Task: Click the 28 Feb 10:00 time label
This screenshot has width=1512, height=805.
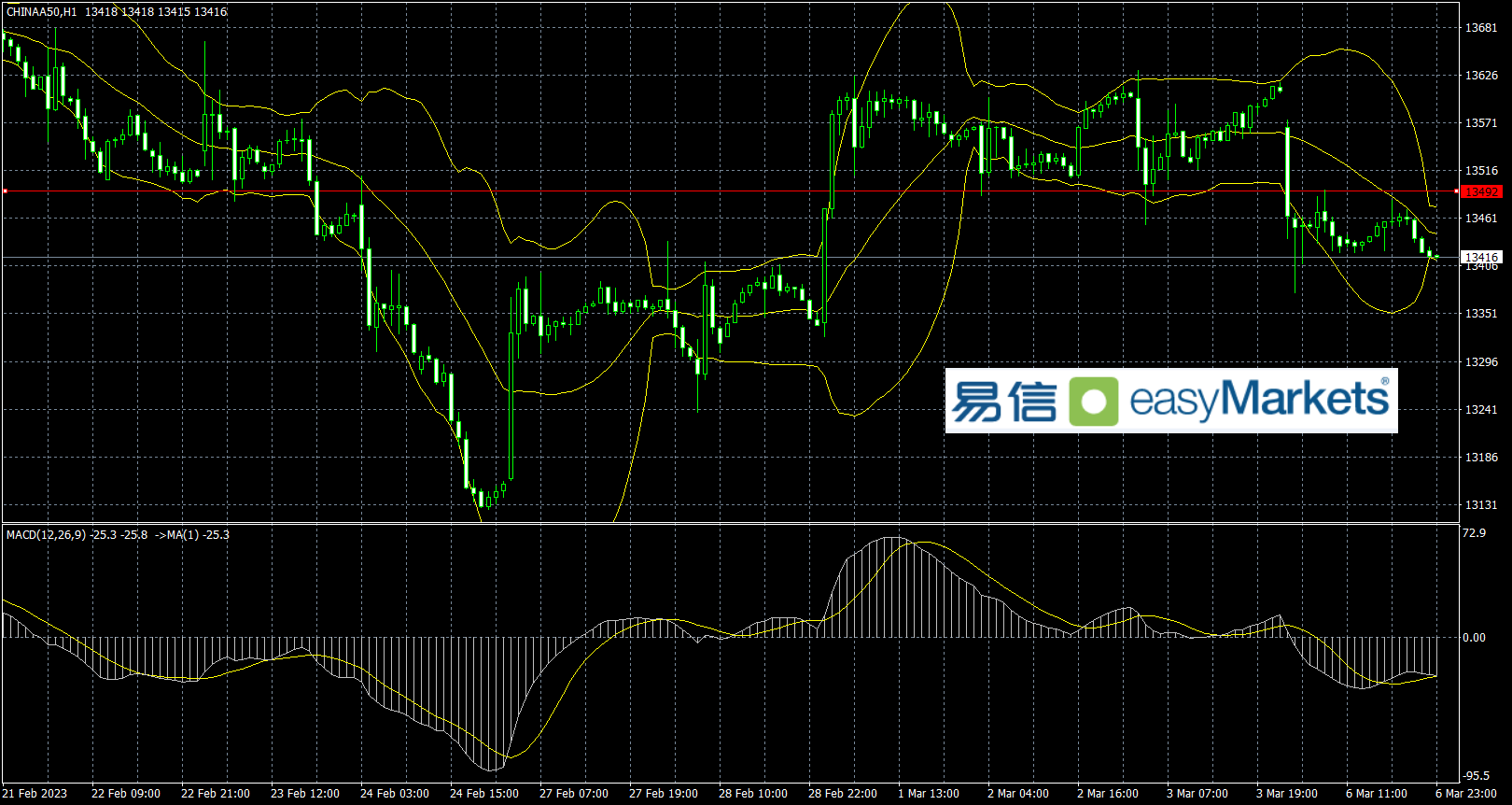Action: coord(753,794)
